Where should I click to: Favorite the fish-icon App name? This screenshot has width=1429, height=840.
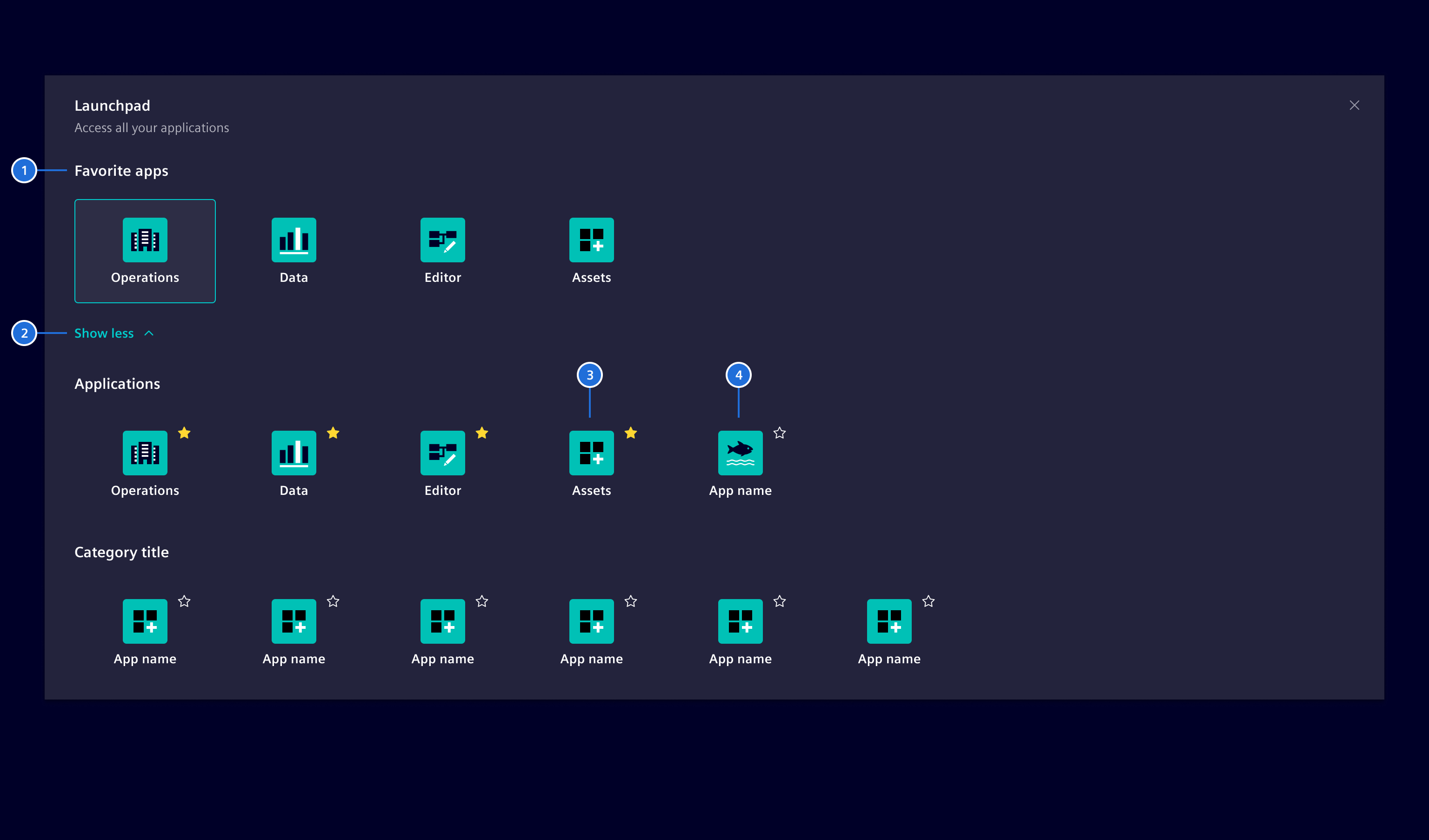779,433
